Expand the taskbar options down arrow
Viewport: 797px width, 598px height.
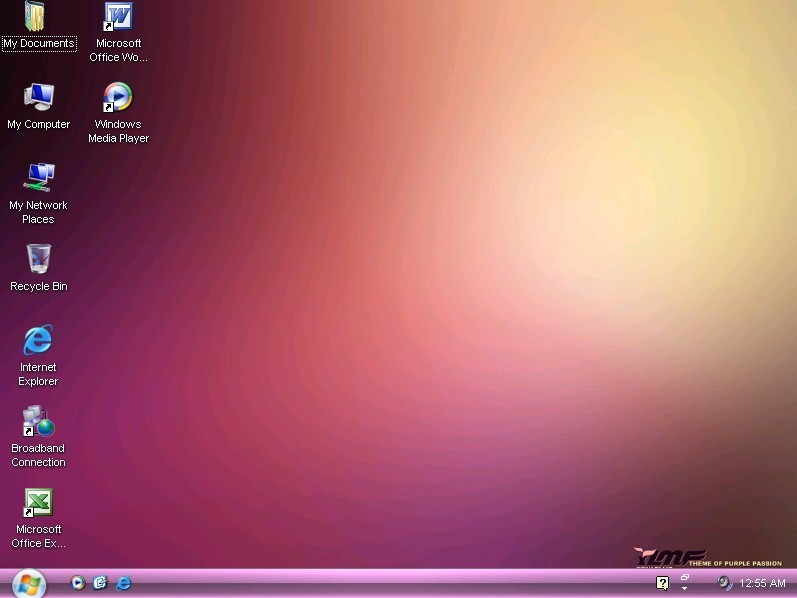pos(685,589)
